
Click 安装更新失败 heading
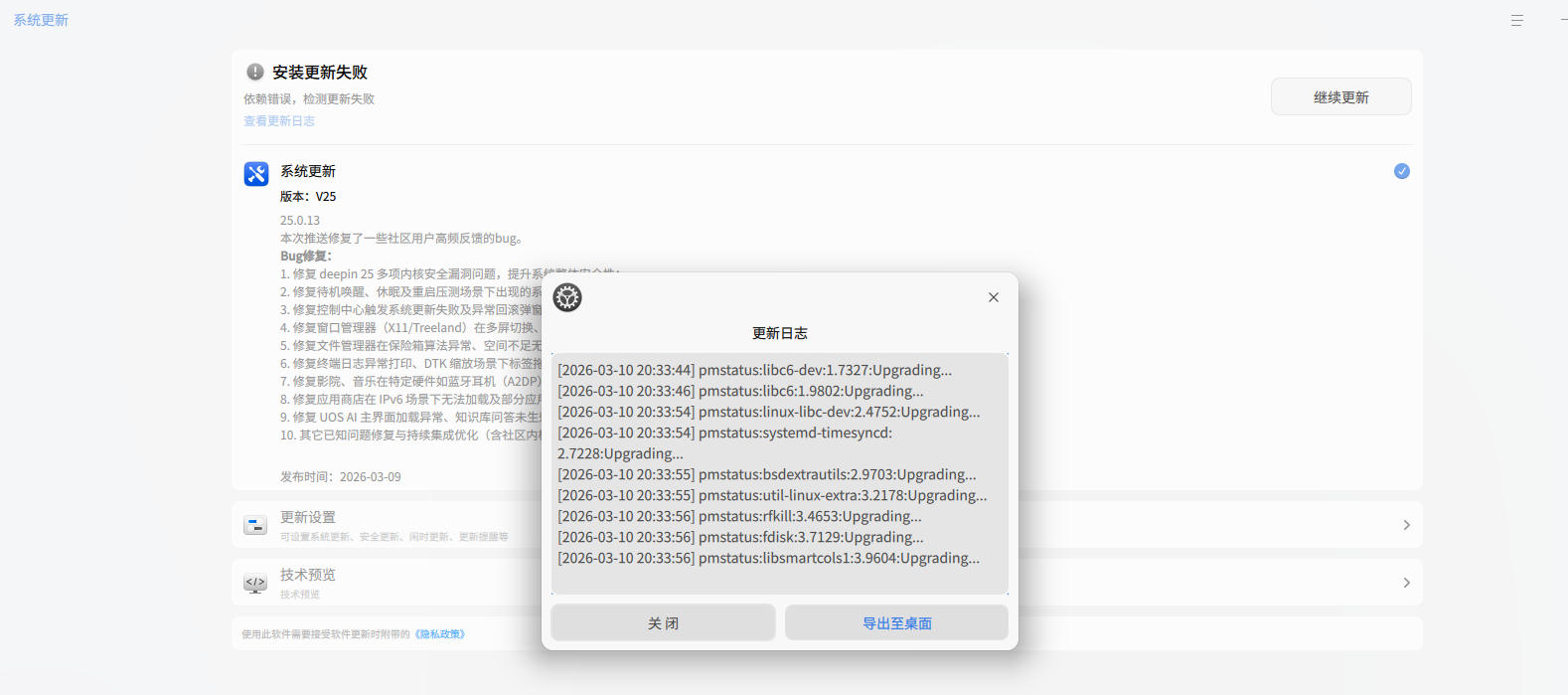[320, 72]
